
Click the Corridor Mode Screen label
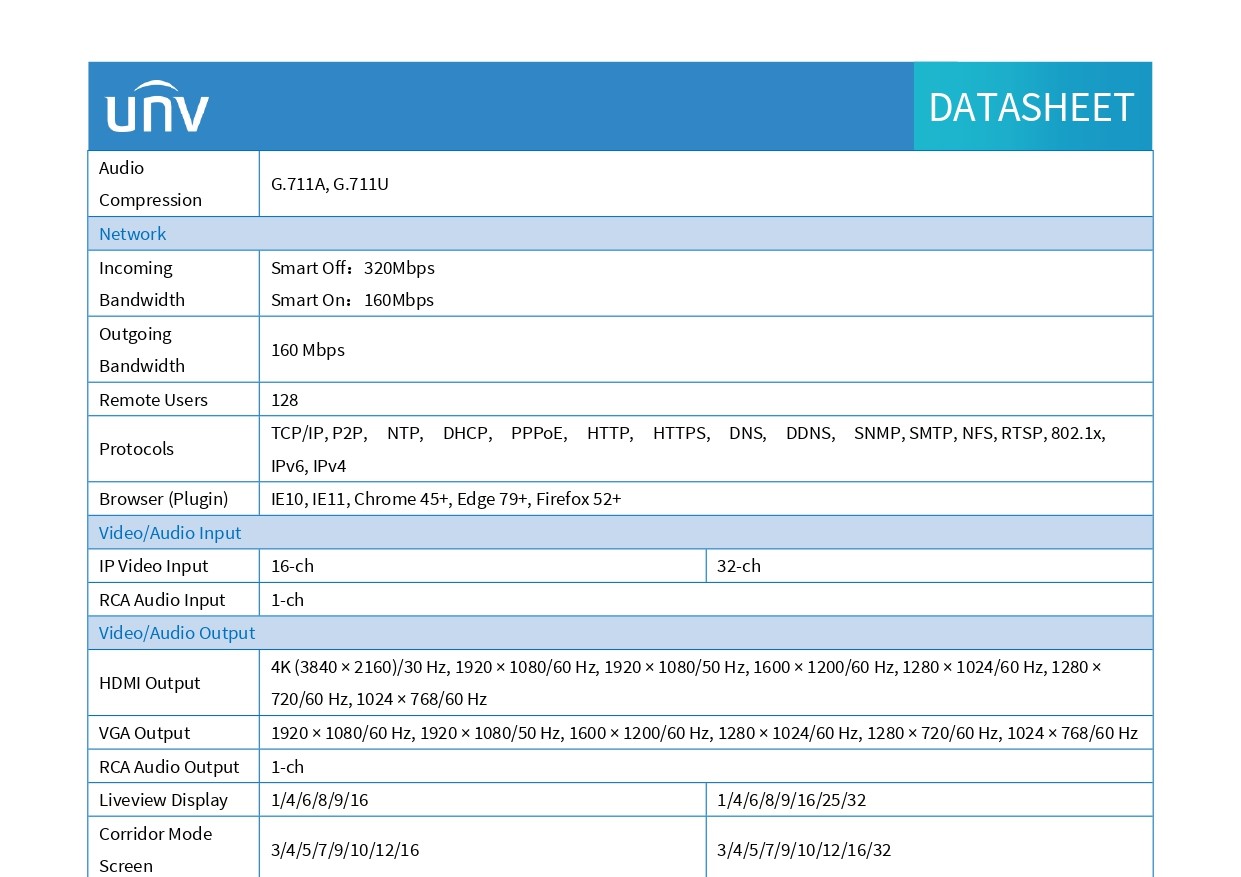tap(155, 850)
